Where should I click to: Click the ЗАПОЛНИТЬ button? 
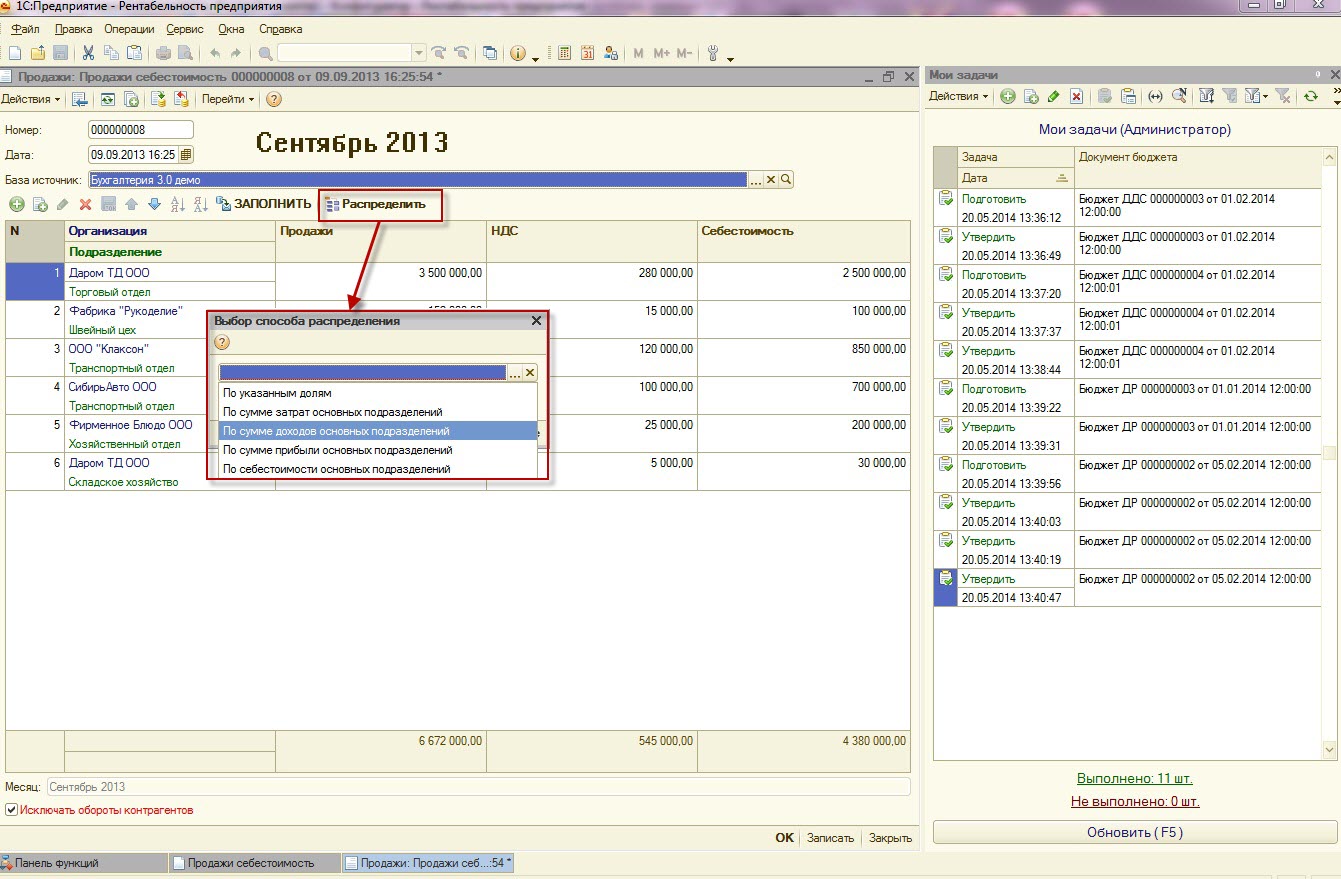[265, 204]
